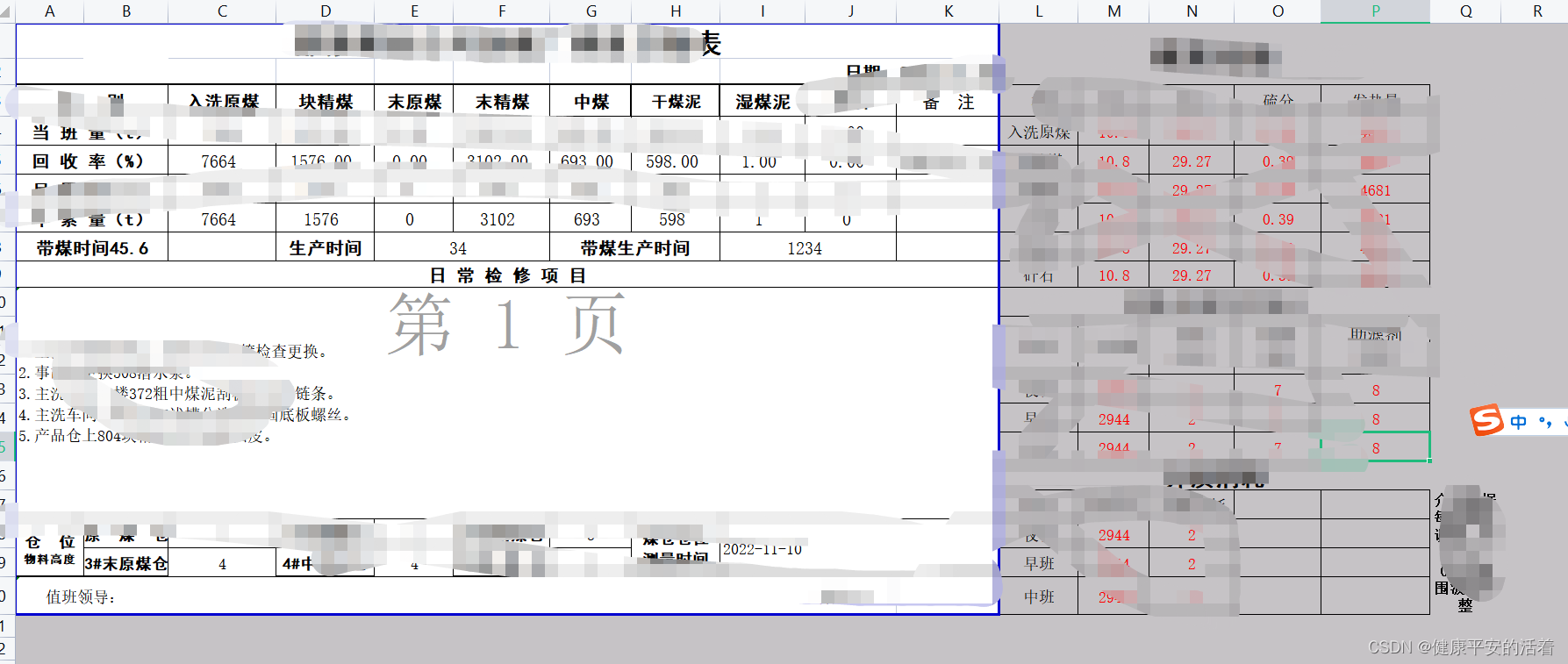Click the 生产时间 label cell
This screenshot has height=664, width=1568.
[326, 248]
